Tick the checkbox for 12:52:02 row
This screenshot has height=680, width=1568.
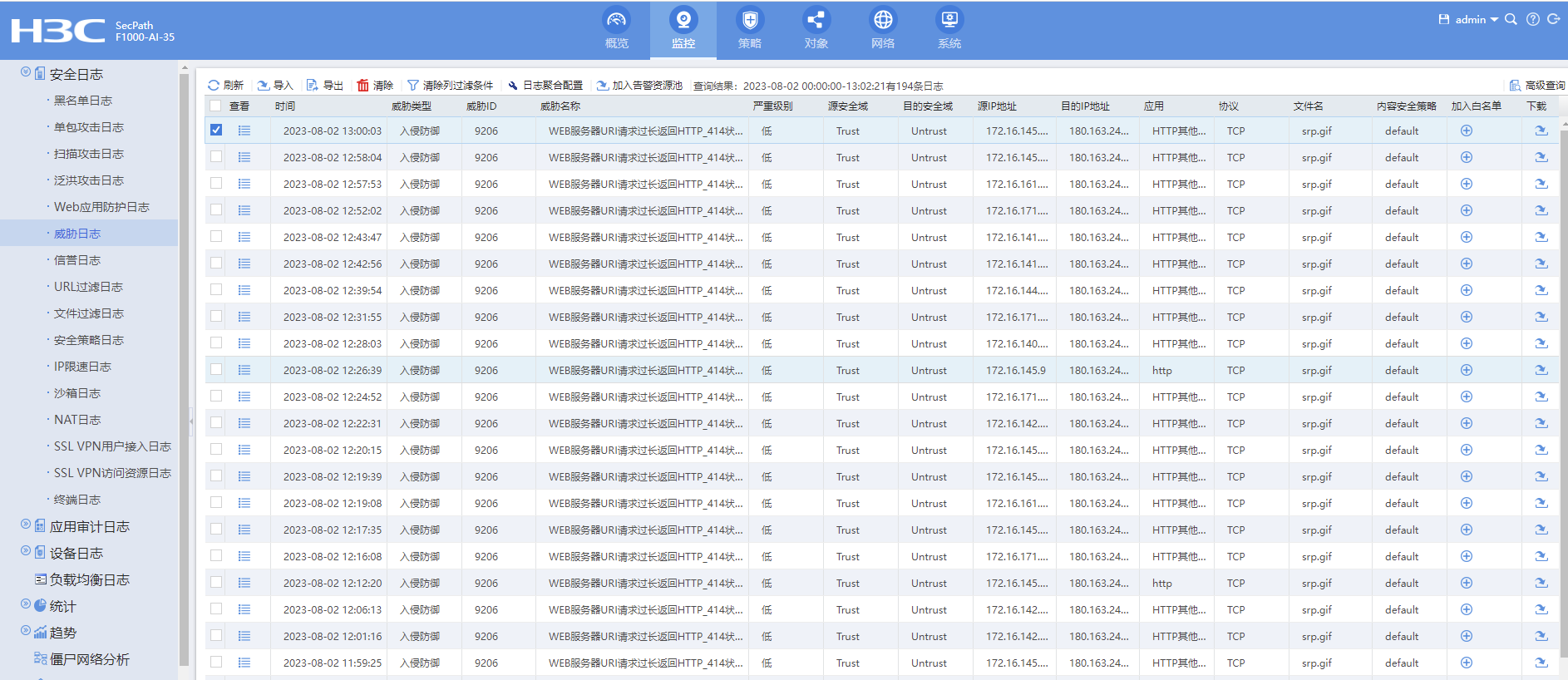pyautogui.click(x=216, y=209)
